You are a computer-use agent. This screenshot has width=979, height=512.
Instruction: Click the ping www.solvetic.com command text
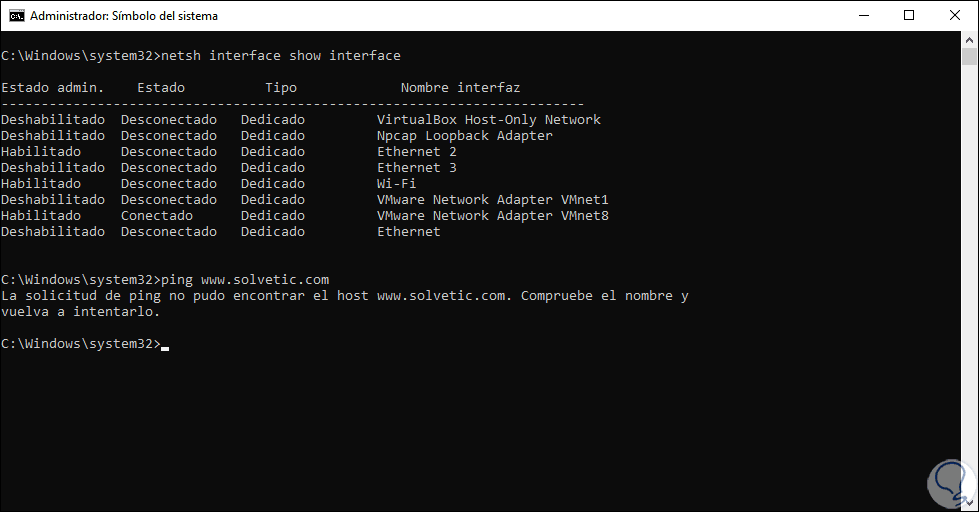[x=244, y=279]
